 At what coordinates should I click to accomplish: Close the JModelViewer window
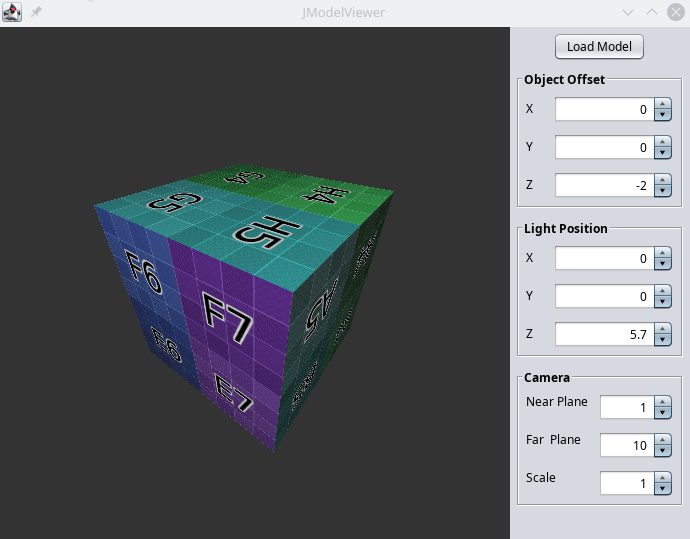676,12
